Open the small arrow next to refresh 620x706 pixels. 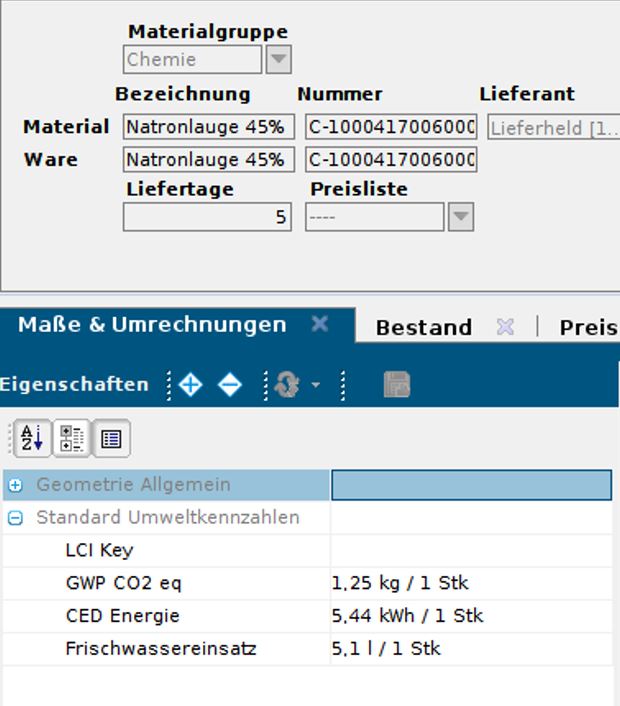tap(316, 386)
